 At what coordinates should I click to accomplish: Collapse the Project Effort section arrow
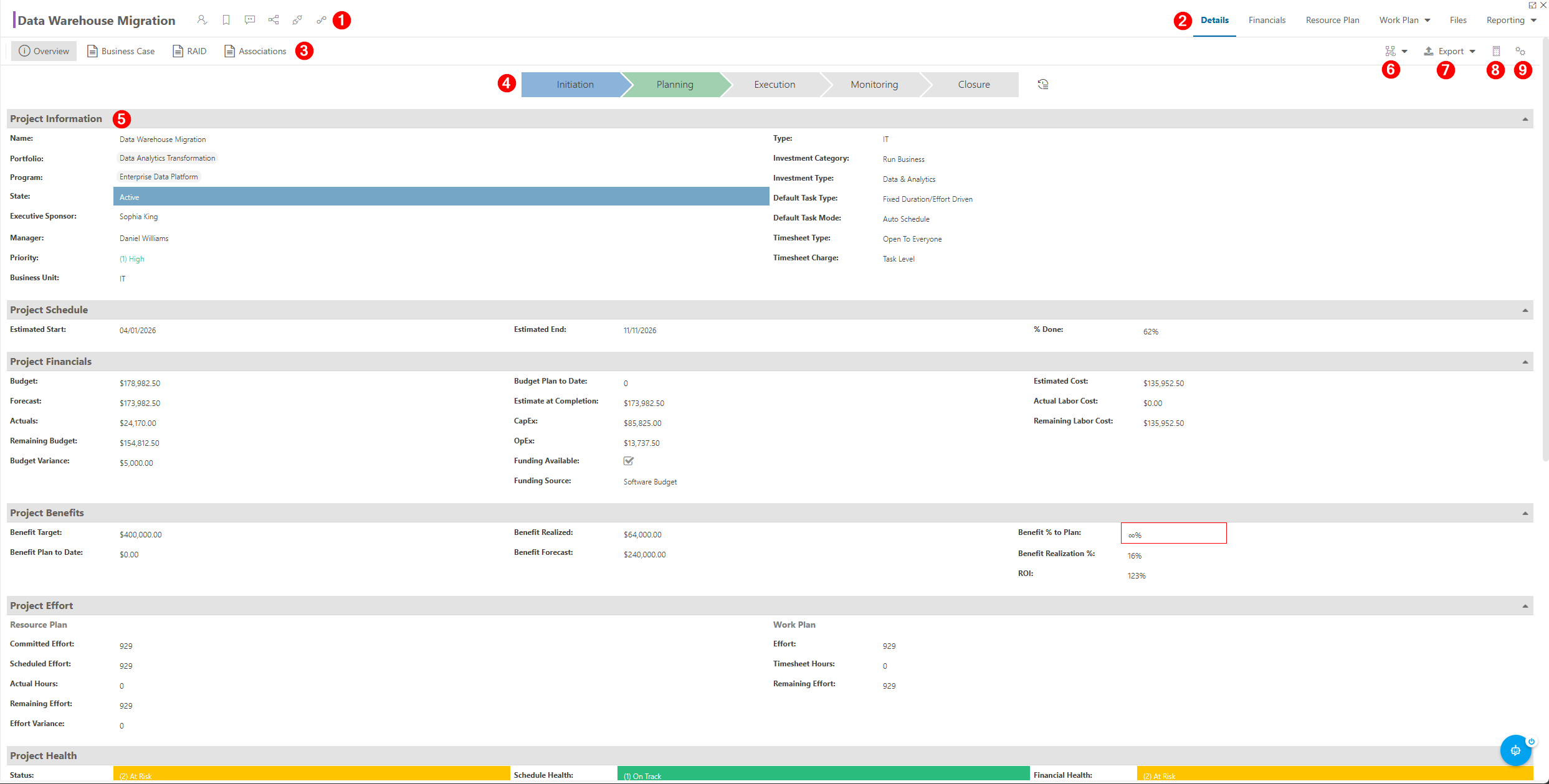[x=1525, y=606]
